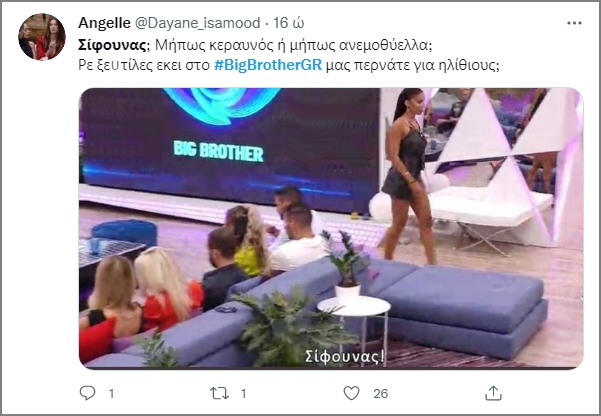Viewport: 601px width, 416px height.
Task: Click the text μας περνάτε για ηλίθιους
Action: point(412,65)
